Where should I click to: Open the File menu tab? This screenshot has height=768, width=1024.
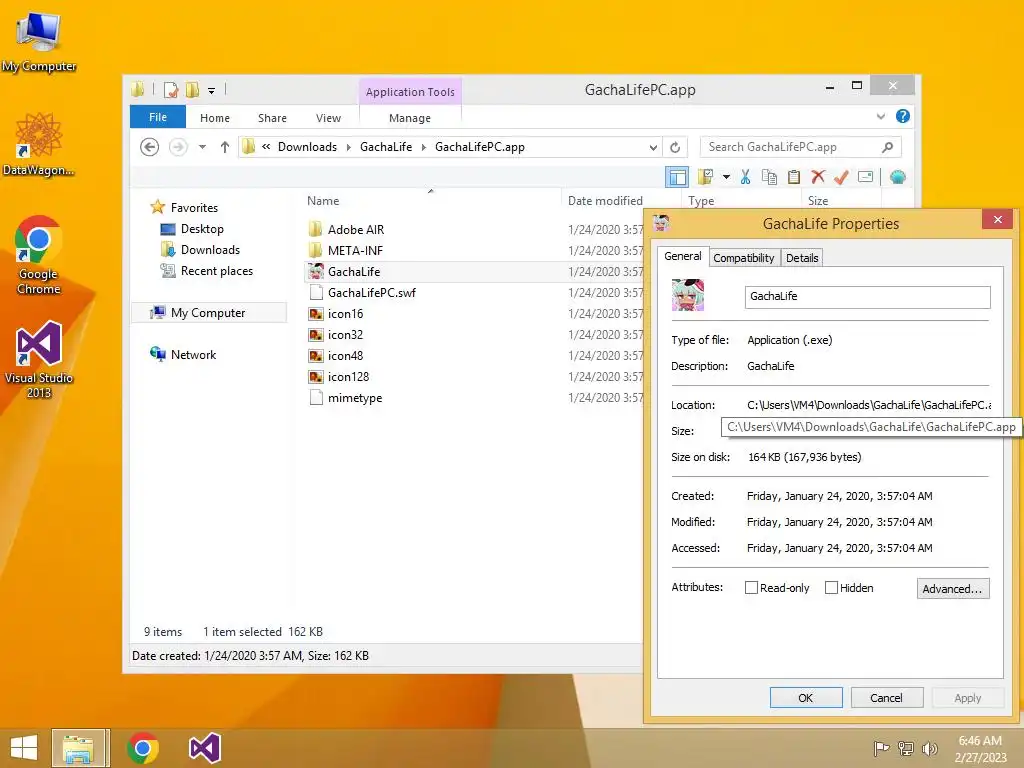point(158,117)
